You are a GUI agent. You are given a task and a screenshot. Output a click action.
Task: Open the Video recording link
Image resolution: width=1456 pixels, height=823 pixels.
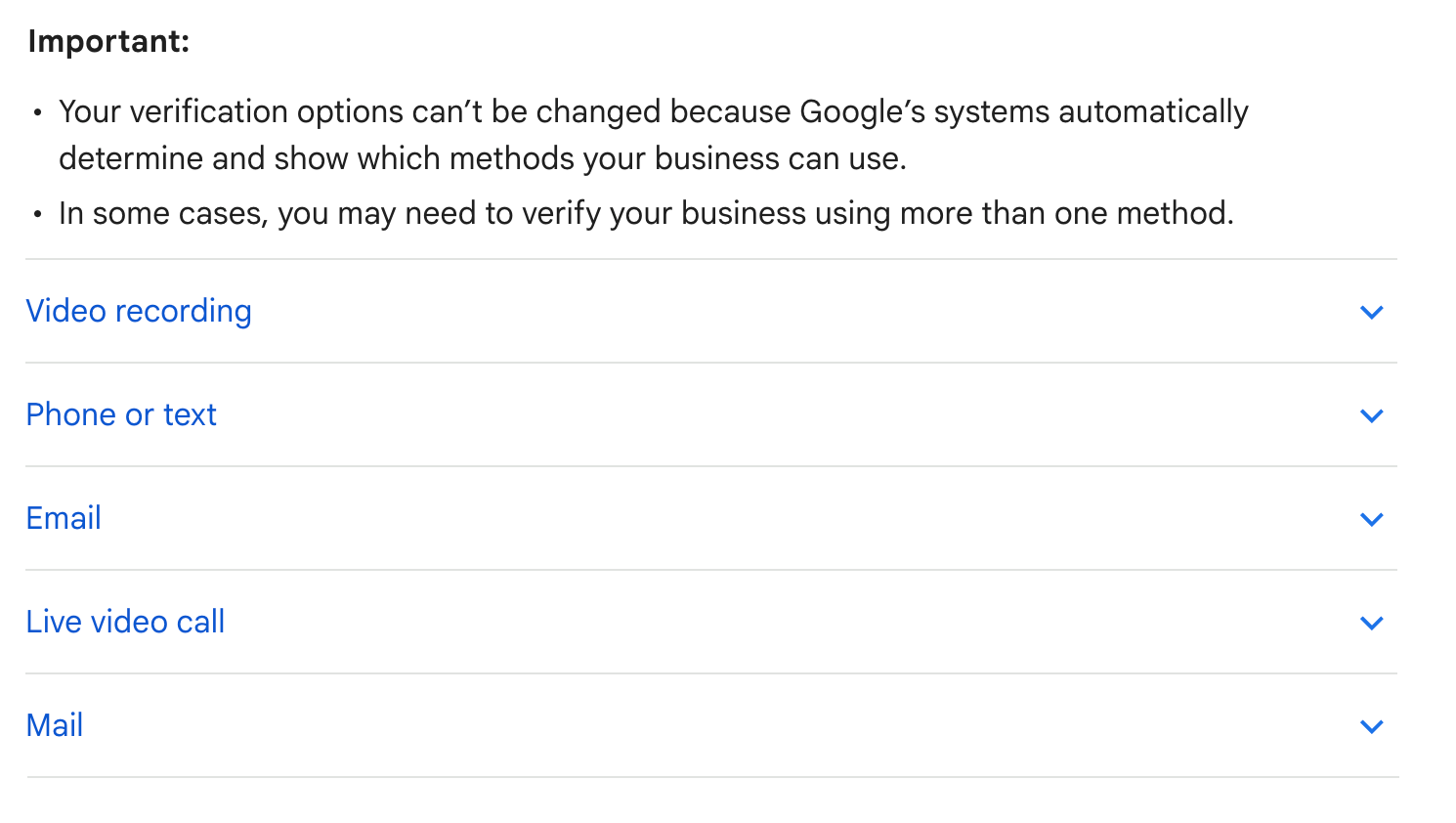pos(139,311)
